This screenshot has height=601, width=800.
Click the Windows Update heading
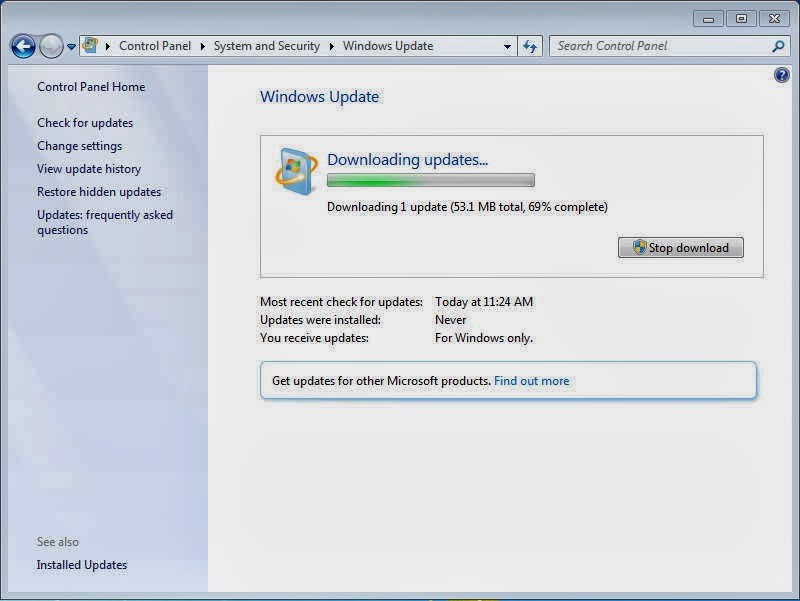(319, 96)
